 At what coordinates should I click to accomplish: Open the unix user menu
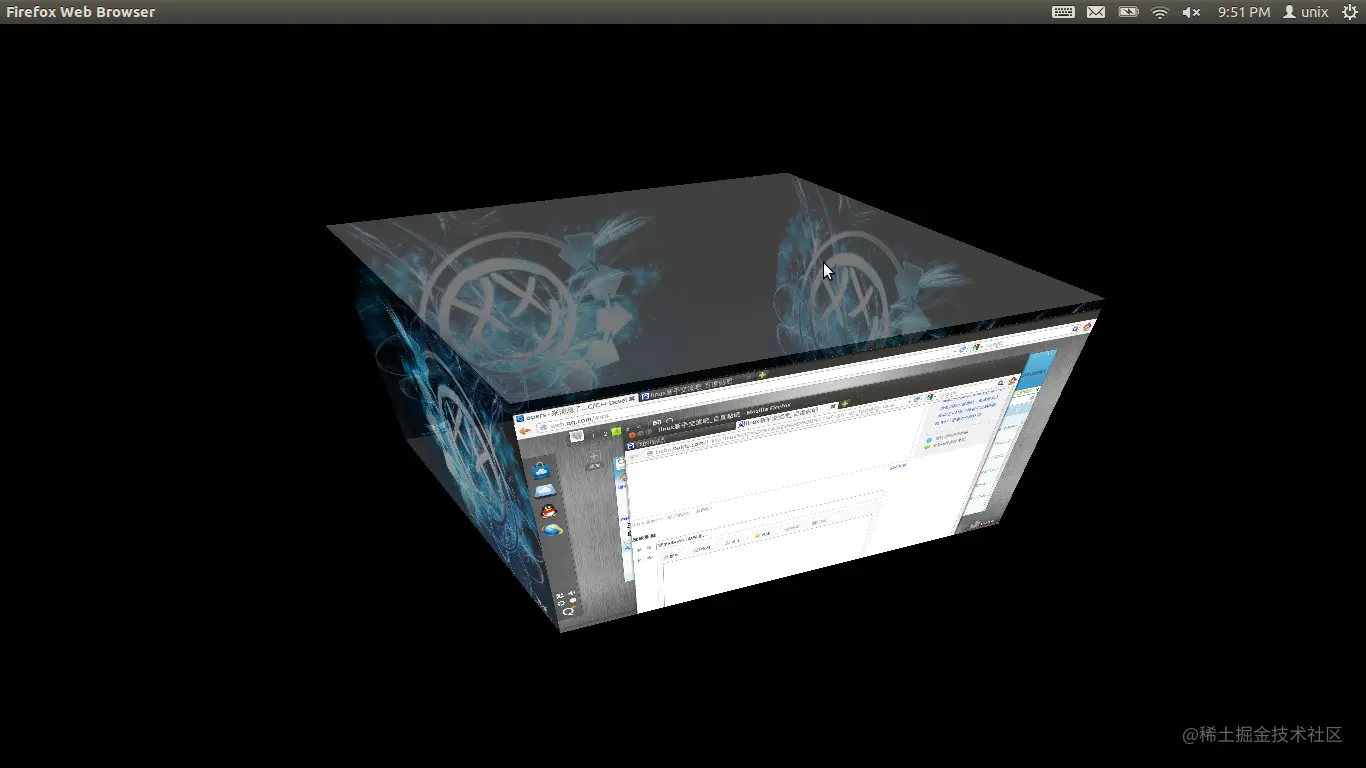pyautogui.click(x=1305, y=12)
